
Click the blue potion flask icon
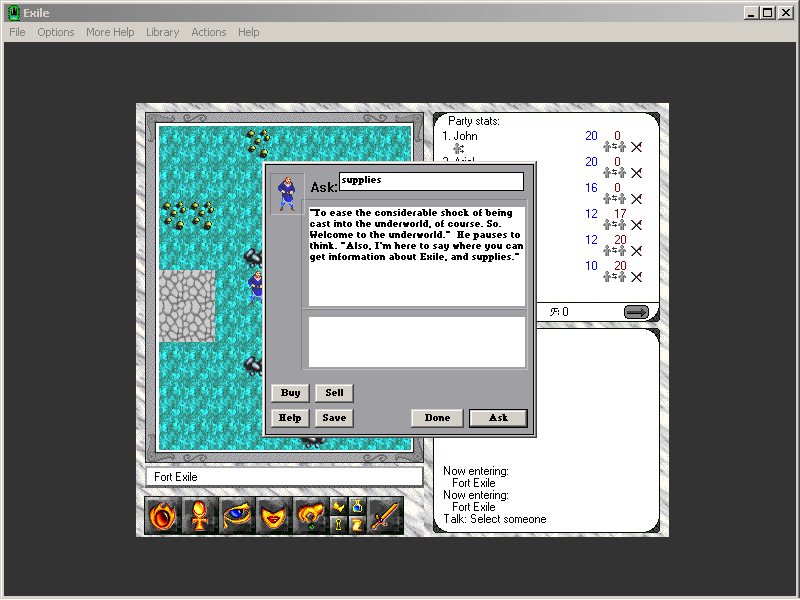pyautogui.click(x=357, y=507)
